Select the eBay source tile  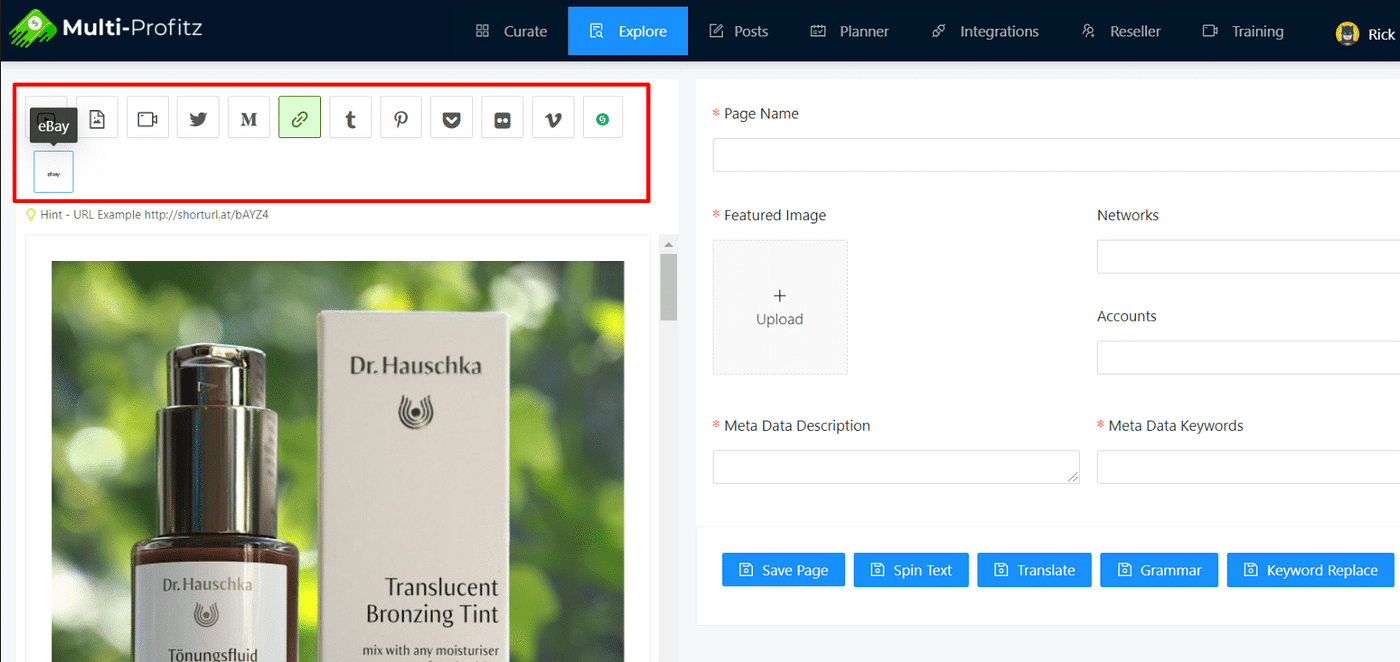(54, 172)
